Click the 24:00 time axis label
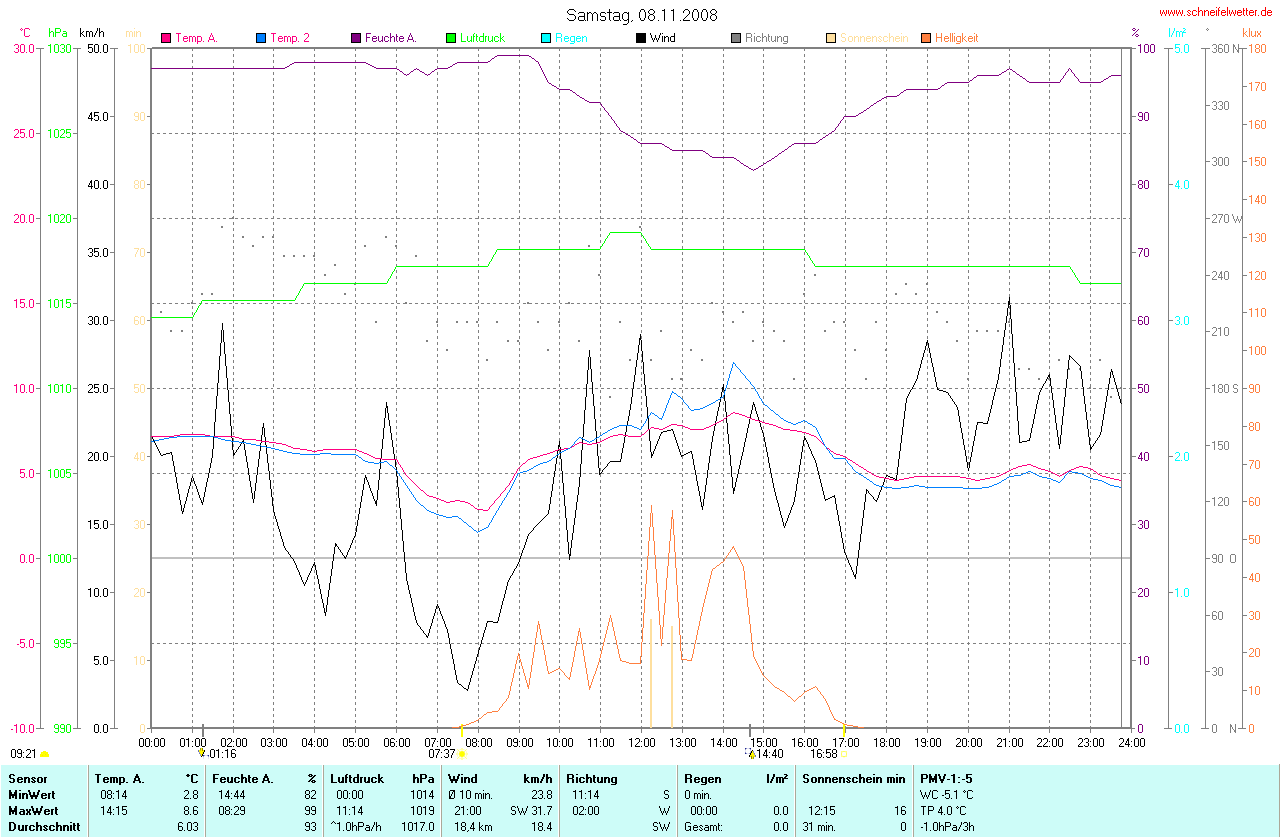Viewport: 1280px width, 837px height. coord(1131,742)
